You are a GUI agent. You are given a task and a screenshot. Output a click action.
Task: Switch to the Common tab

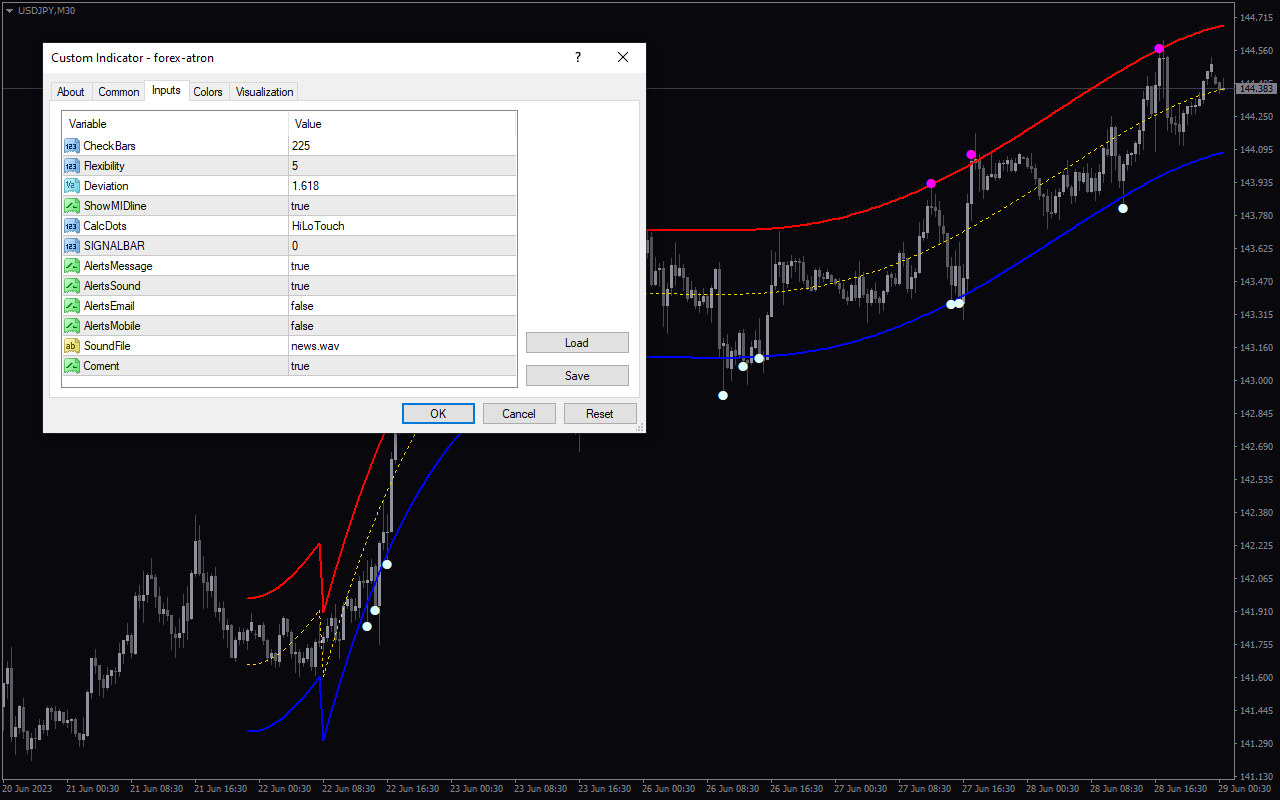[x=119, y=92]
